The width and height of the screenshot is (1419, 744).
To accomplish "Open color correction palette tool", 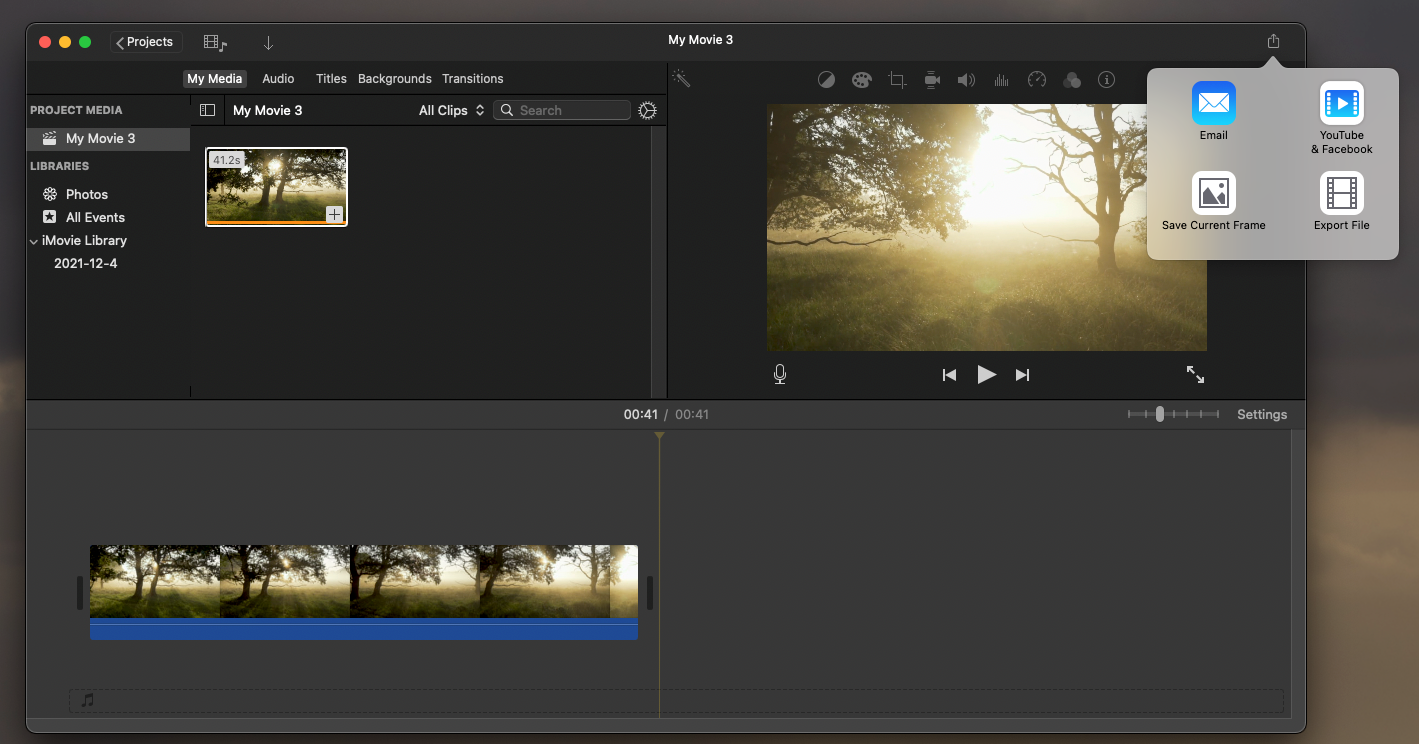I will tap(861, 80).
